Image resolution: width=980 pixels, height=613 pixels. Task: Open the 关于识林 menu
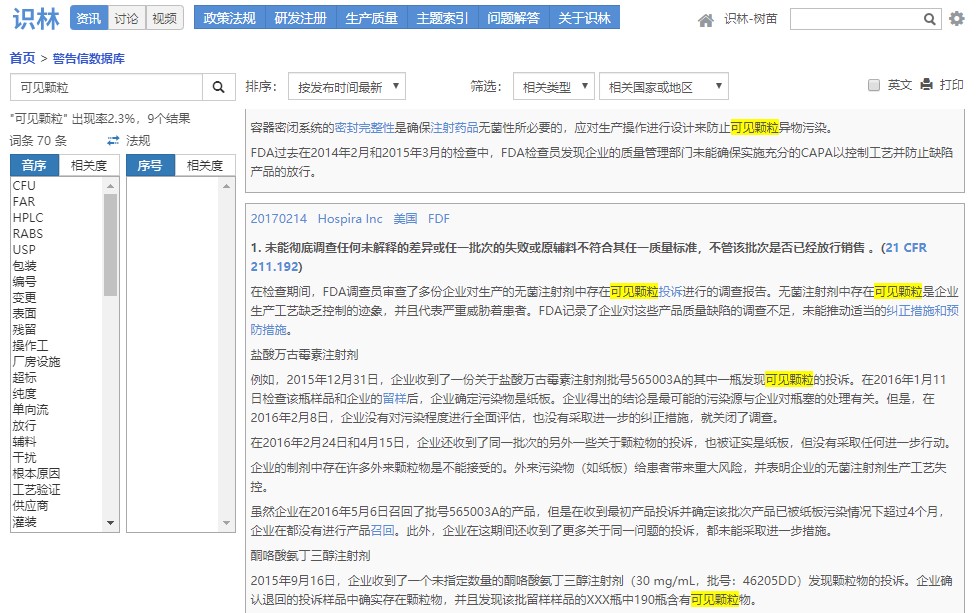click(x=584, y=18)
